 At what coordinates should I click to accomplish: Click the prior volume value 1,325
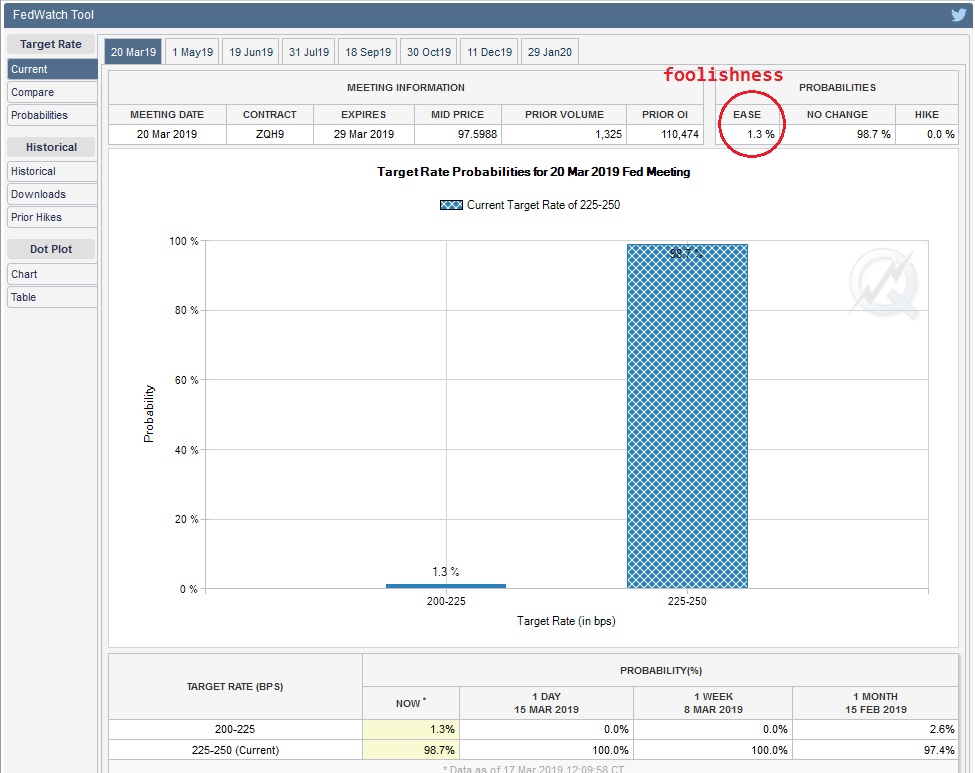pos(608,134)
